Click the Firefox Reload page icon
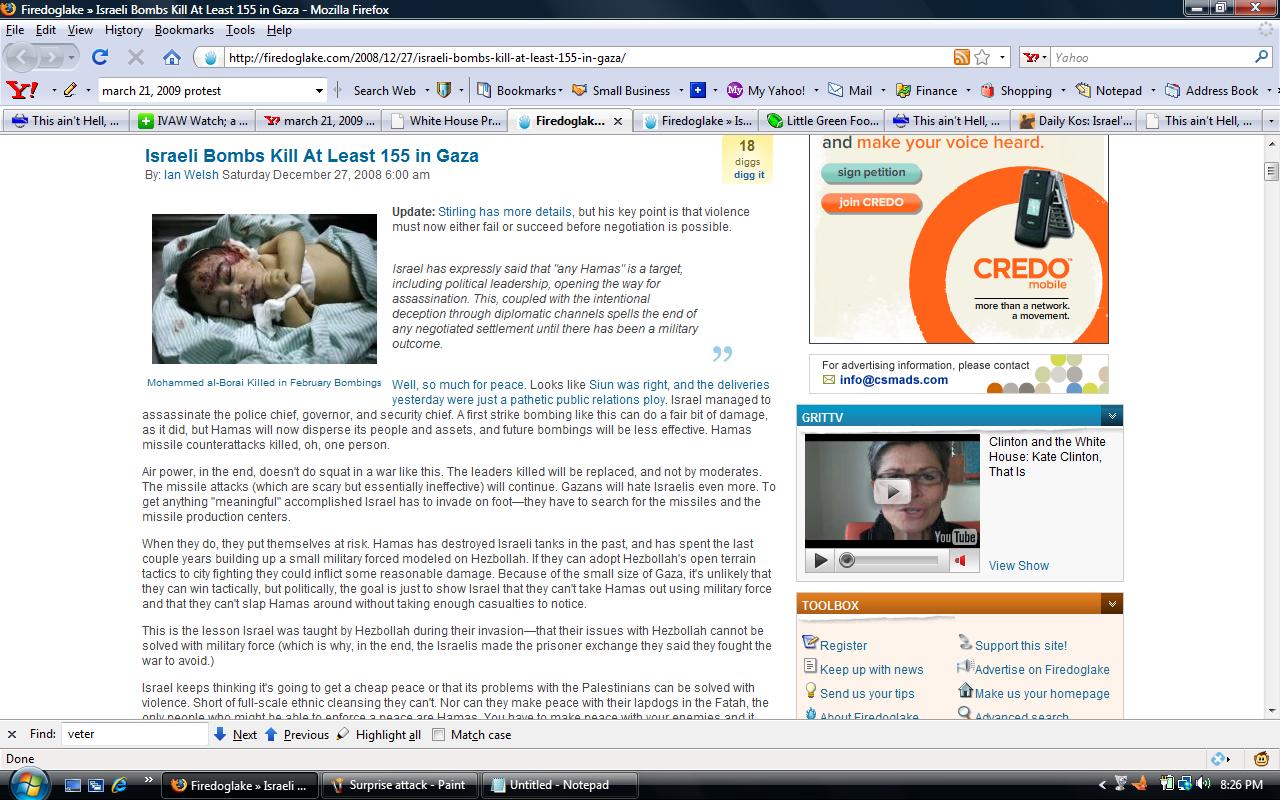Image resolution: width=1280 pixels, height=800 pixels. [100, 57]
